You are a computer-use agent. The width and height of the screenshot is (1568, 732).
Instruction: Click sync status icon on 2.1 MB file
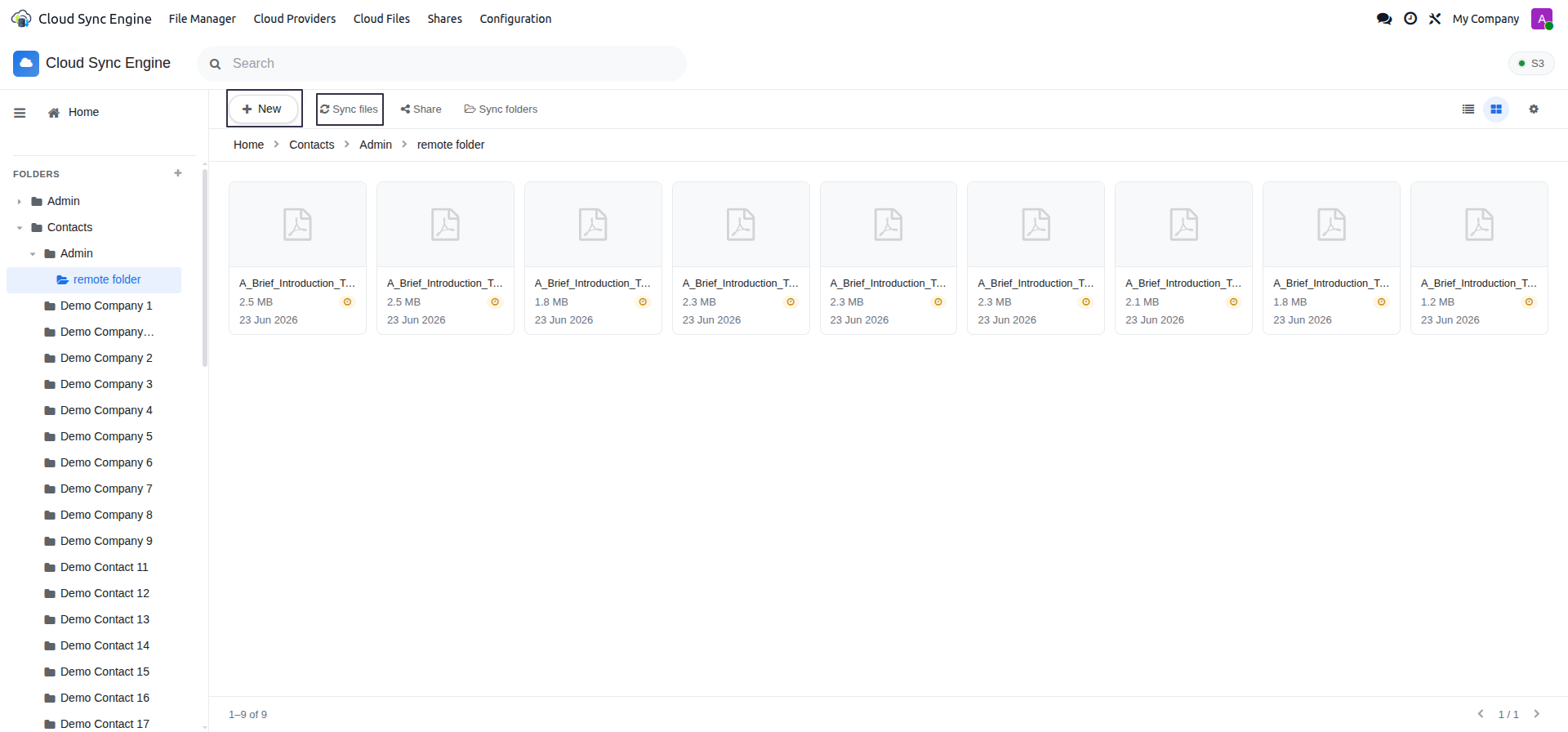[1234, 302]
